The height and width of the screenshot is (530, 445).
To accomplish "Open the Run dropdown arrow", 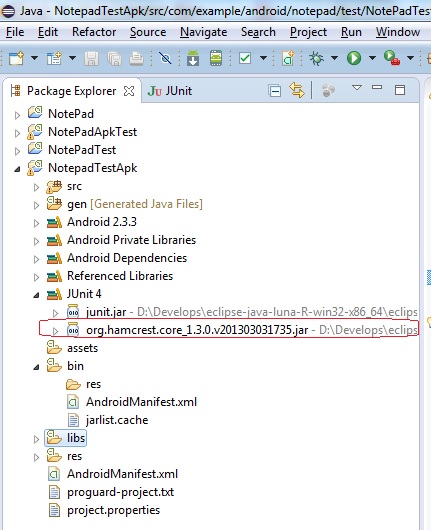I will (372, 58).
